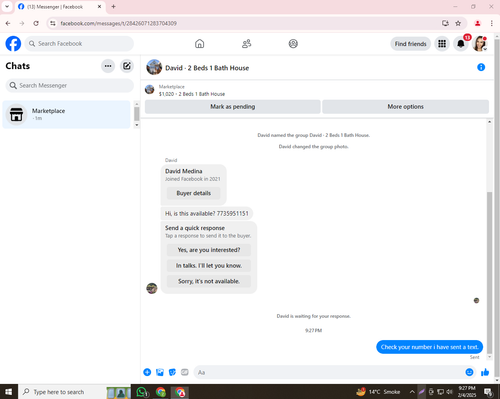Send quick response 'Yes, are you interested?'
500x399 pixels.
(x=209, y=250)
